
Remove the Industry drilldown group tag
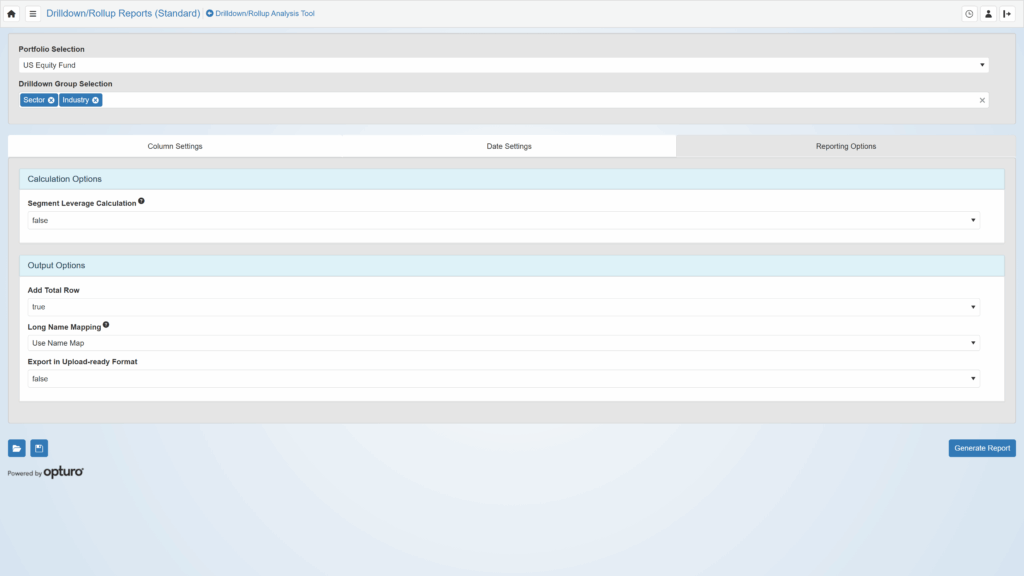pos(96,100)
